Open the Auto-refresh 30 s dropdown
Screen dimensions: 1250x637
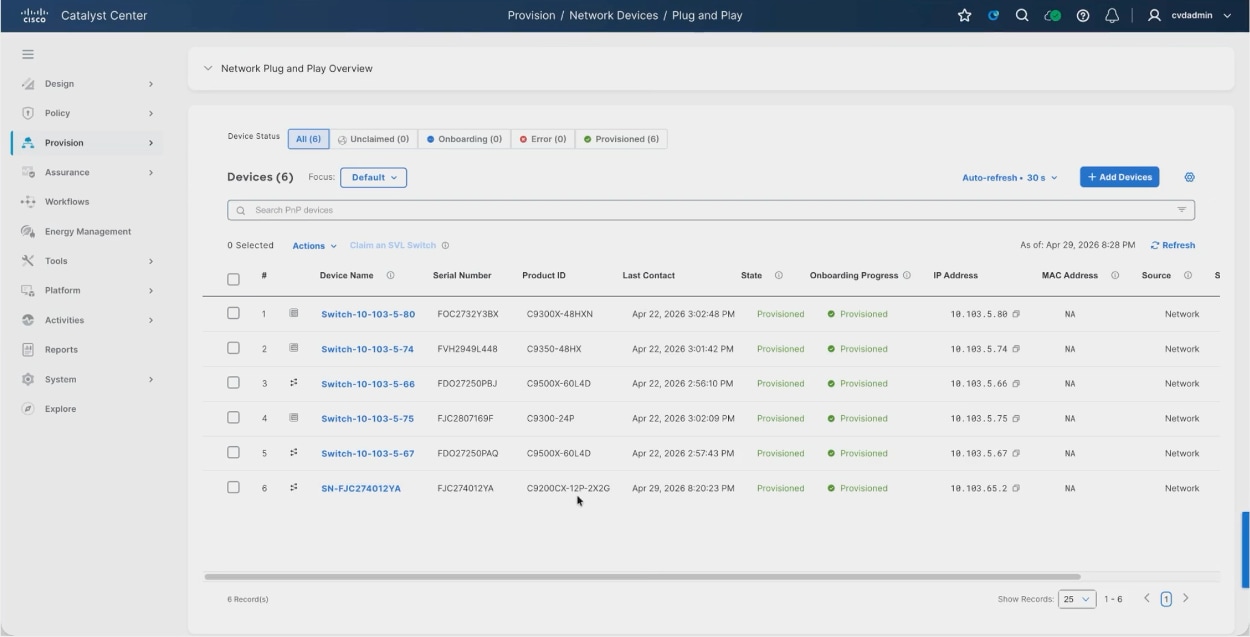coord(1009,178)
